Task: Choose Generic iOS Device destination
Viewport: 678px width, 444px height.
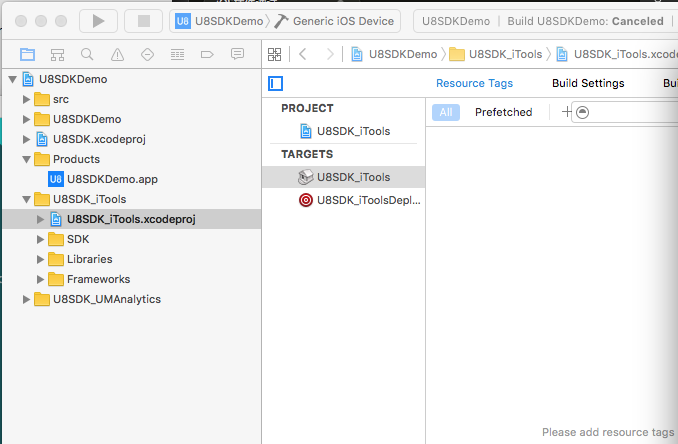Action: 335,21
